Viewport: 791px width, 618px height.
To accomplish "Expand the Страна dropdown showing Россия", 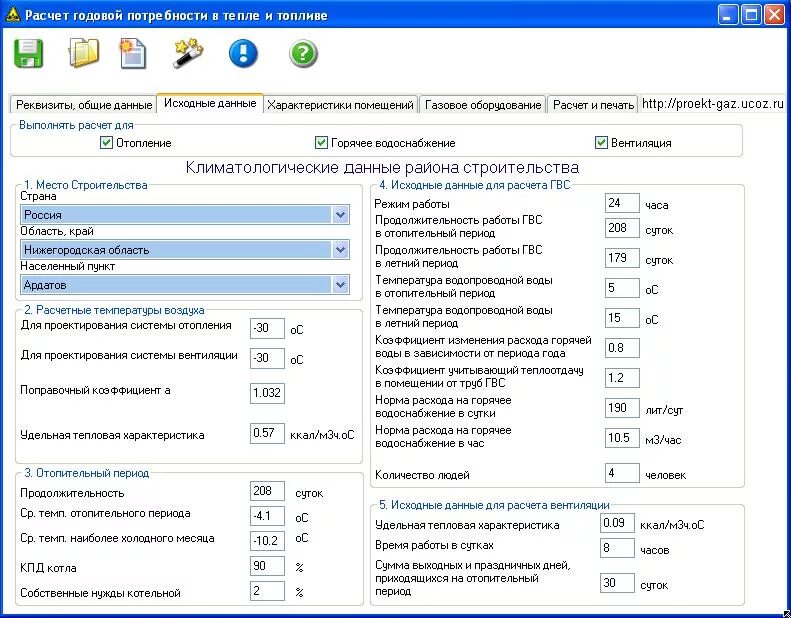I will (x=341, y=215).
